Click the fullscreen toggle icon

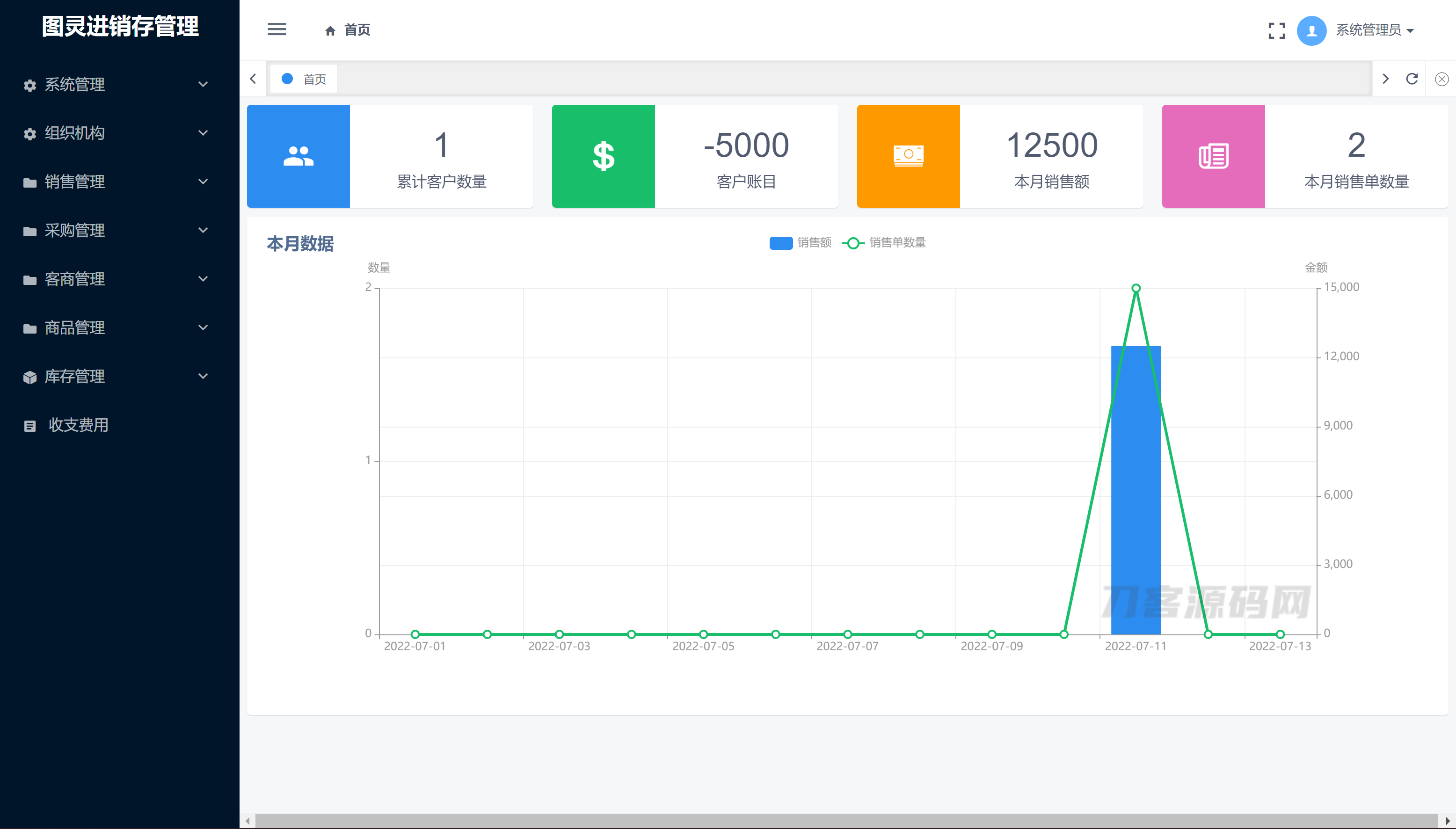[1277, 31]
